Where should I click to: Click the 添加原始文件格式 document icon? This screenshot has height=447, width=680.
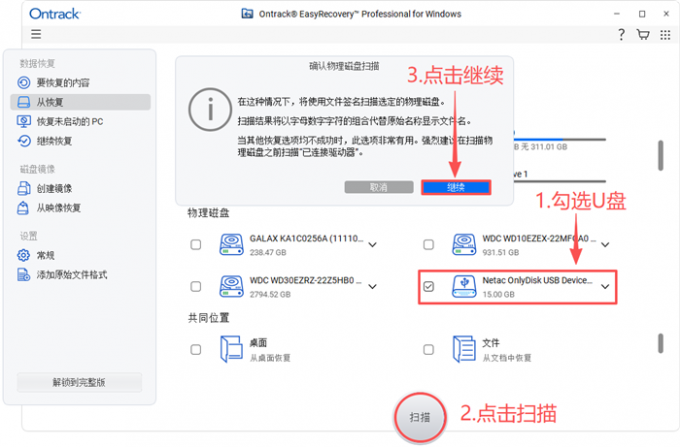coord(23,274)
